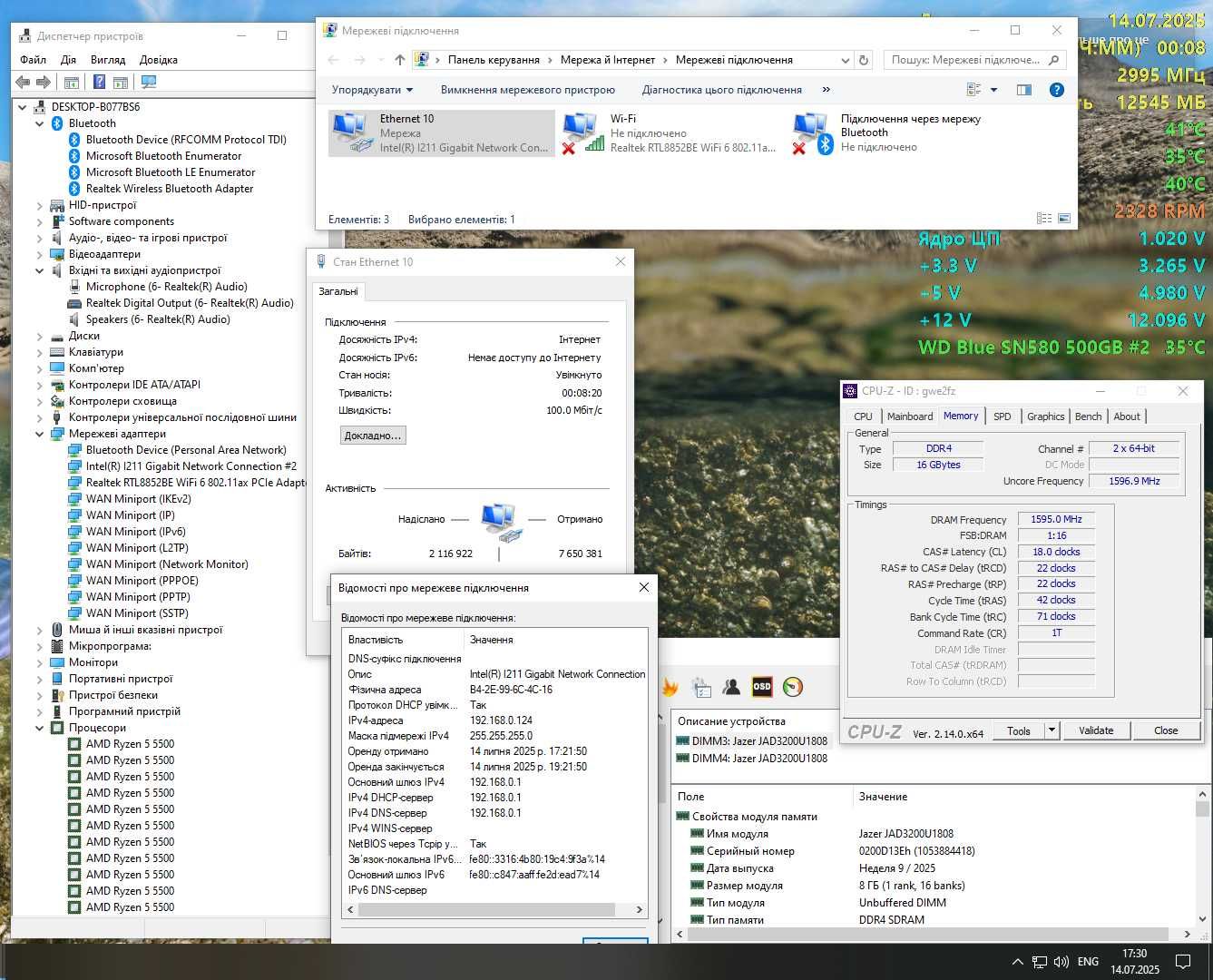Open the Вигляд menu
Screen dimensions: 1213x980
(x=108, y=60)
